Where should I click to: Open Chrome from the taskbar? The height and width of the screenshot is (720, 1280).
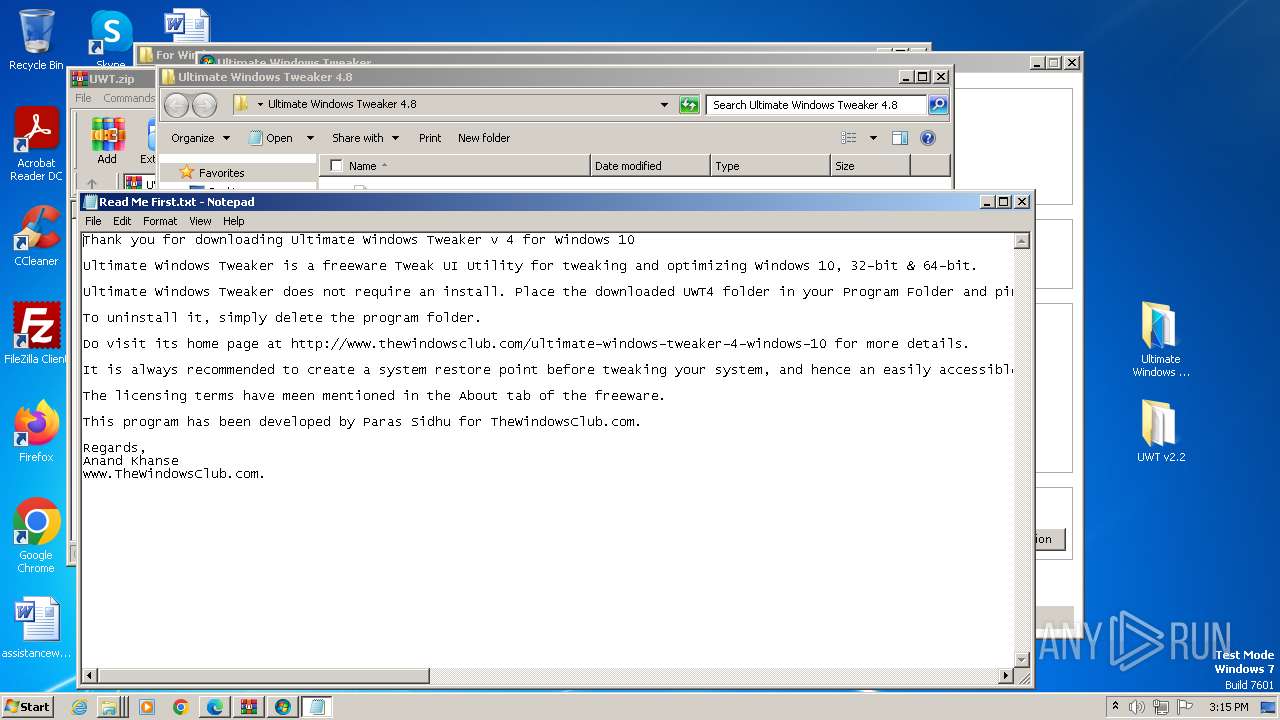click(181, 707)
